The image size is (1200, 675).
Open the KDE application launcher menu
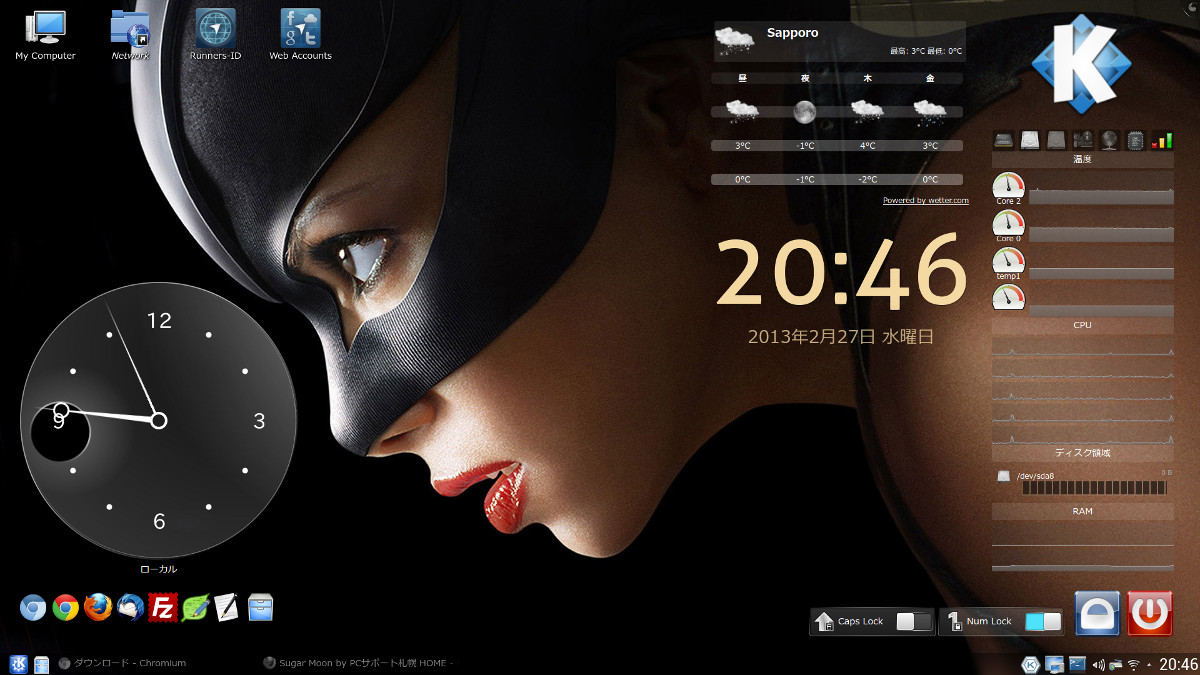click(x=18, y=664)
